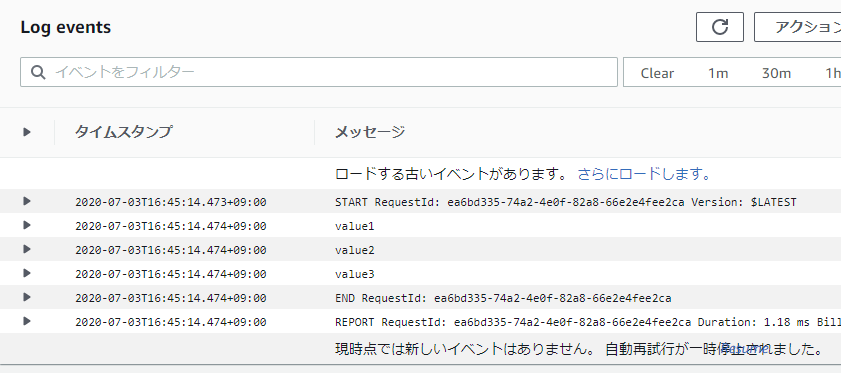The image size is (841, 373).
Task: Click the value1 message text
Action: 355,226
